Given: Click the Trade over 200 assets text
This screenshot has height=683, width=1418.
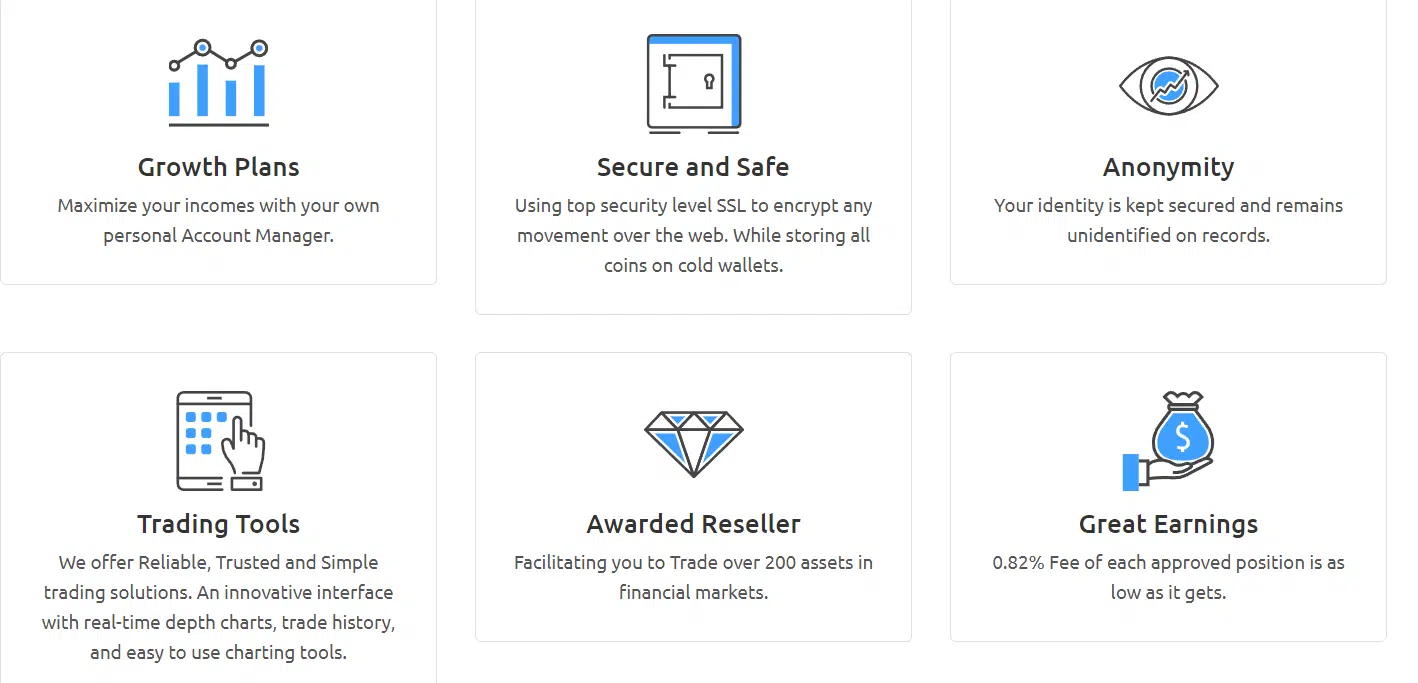Looking at the screenshot, I should point(693,577).
